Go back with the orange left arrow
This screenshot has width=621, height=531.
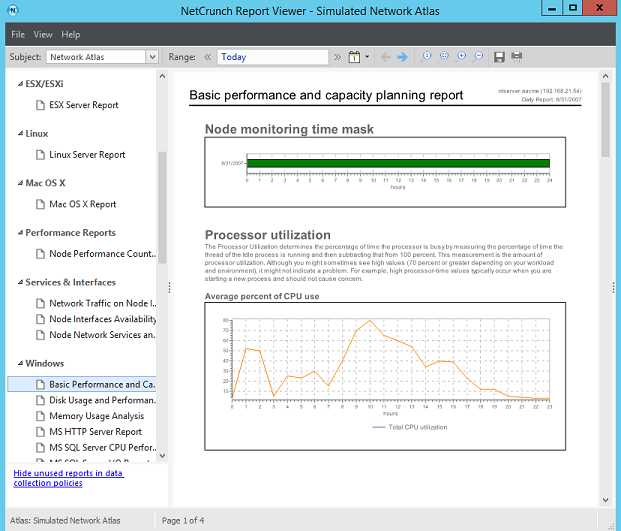tap(385, 57)
